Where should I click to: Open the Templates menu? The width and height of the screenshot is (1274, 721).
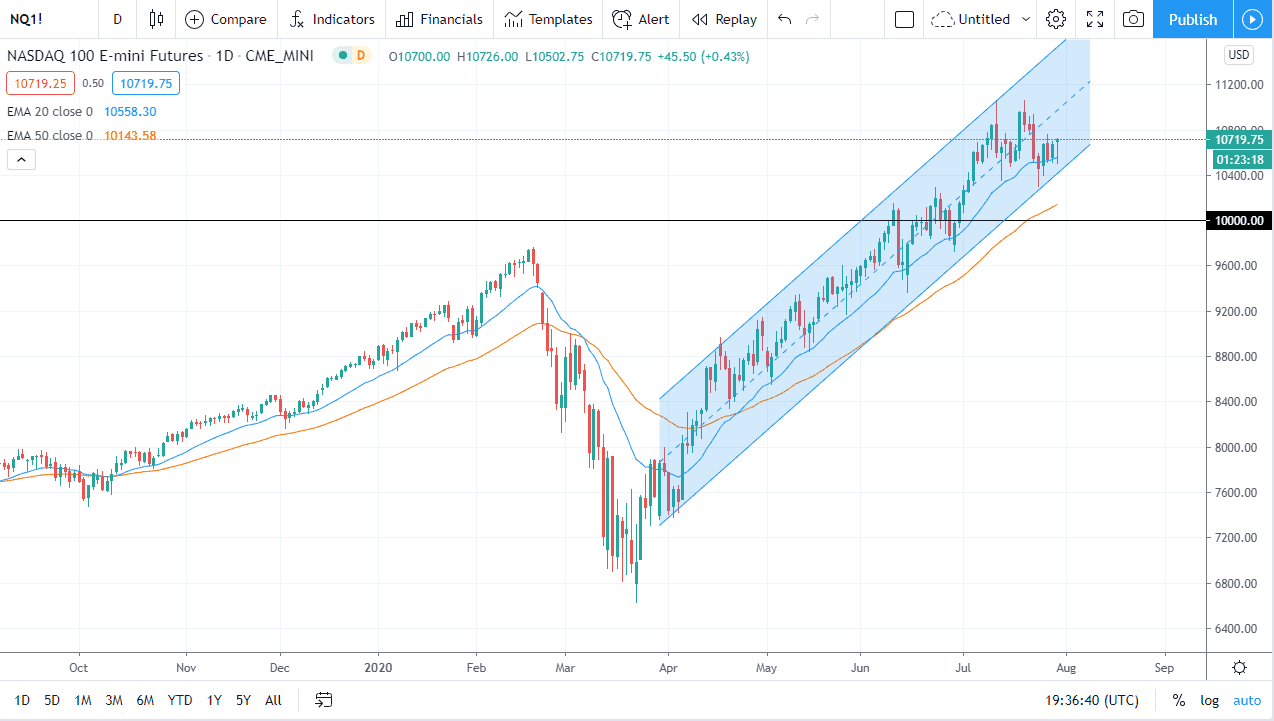pyautogui.click(x=548, y=19)
